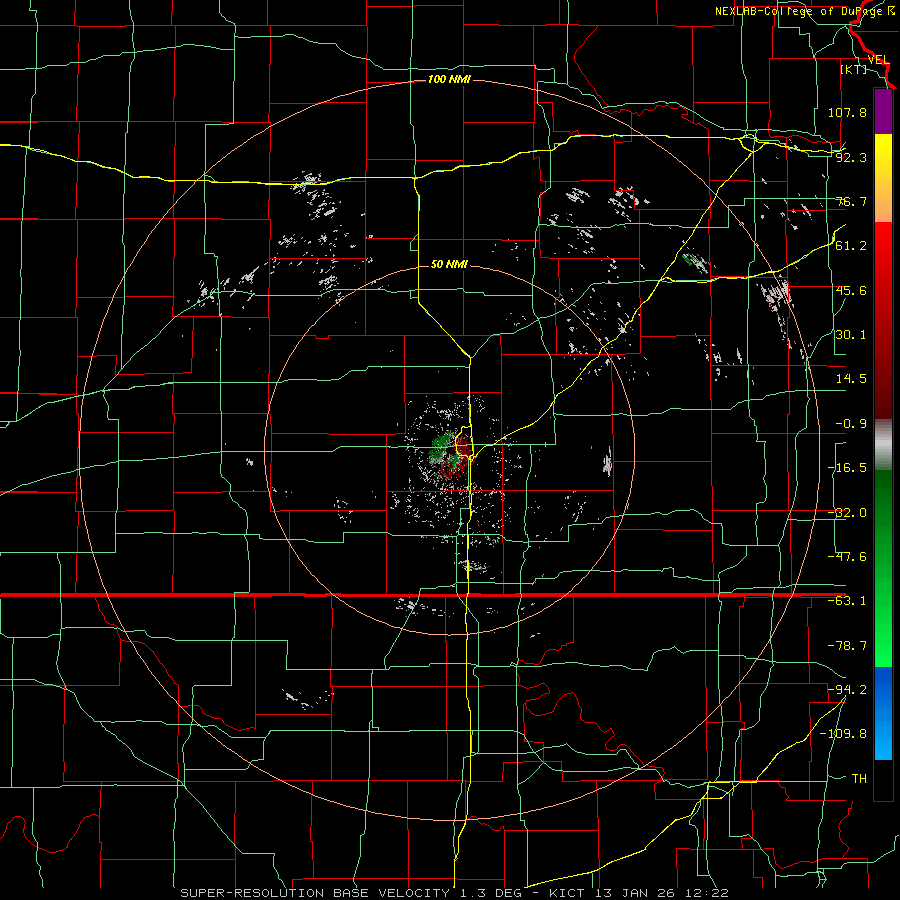The width and height of the screenshot is (900, 900).
Task: Click the [KT] units label
Action: [854, 69]
